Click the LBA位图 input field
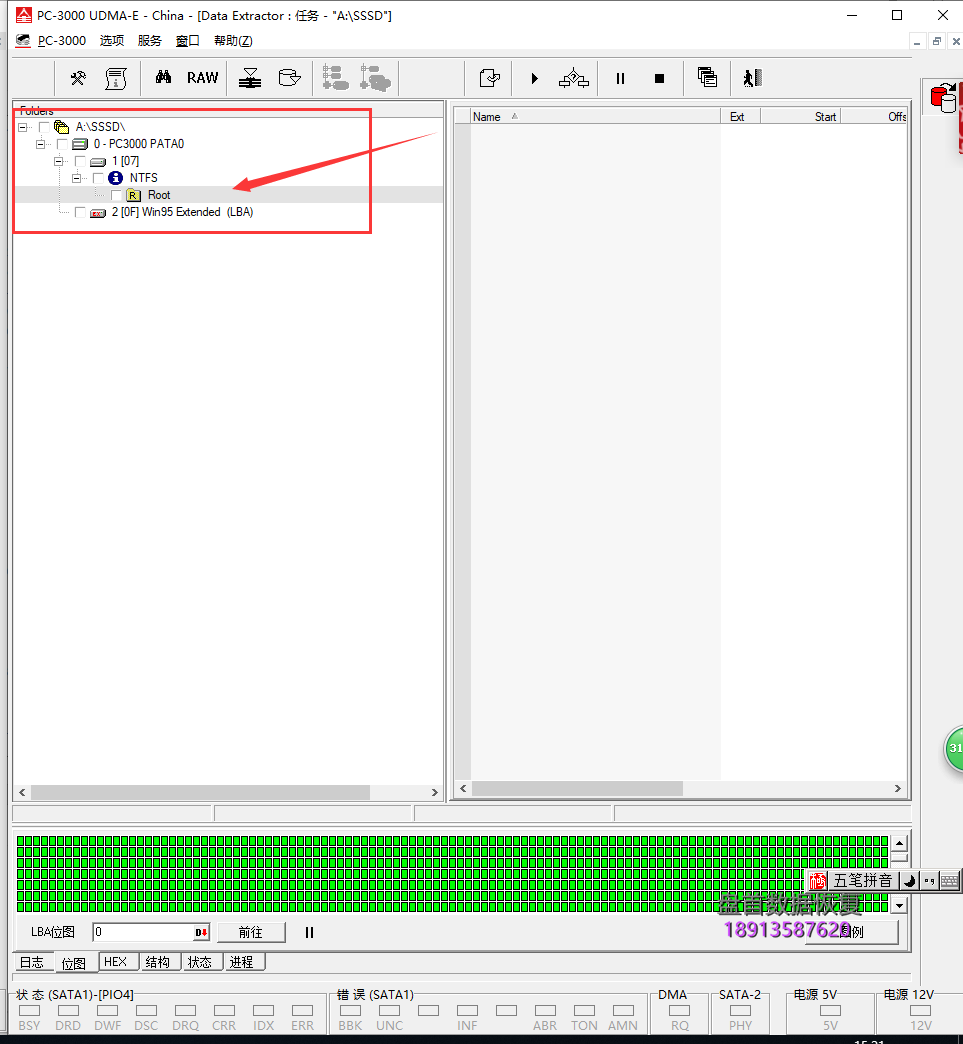 [x=142, y=932]
